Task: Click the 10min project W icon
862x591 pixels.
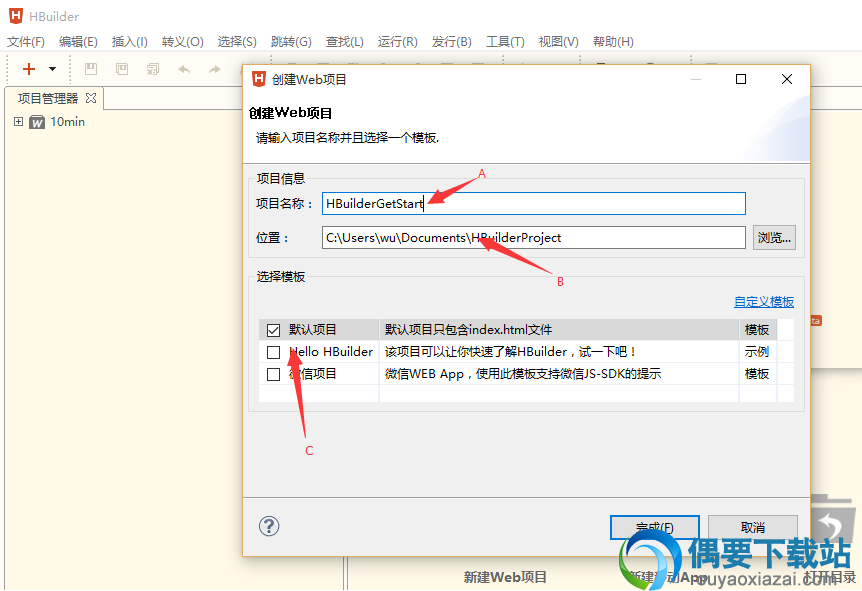Action: coord(37,122)
